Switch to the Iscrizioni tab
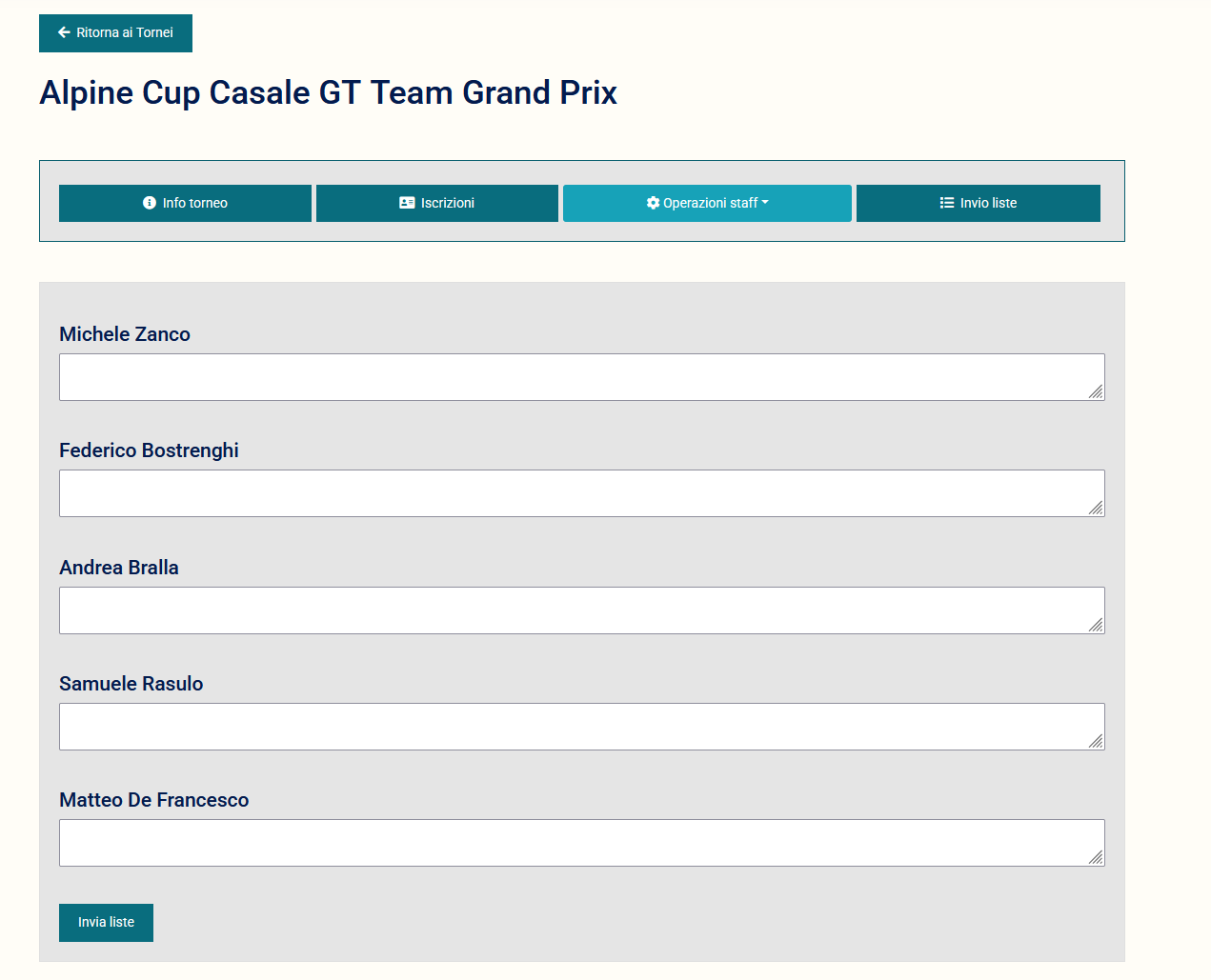Screen dimensions: 1211x980 click(x=436, y=203)
